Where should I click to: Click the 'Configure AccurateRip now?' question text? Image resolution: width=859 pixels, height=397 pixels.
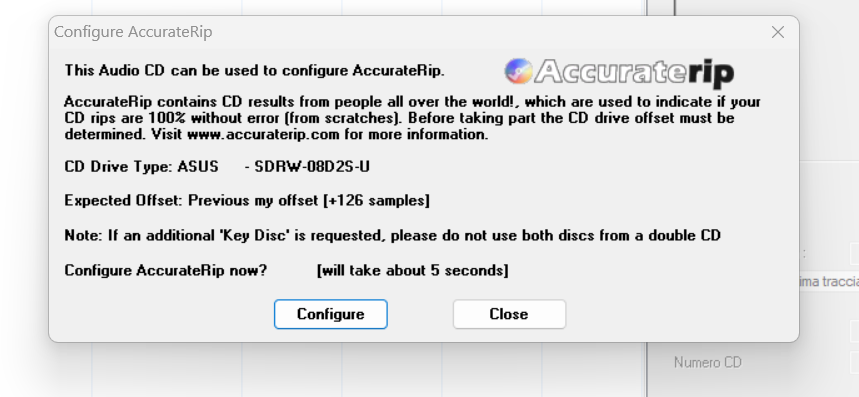165,271
